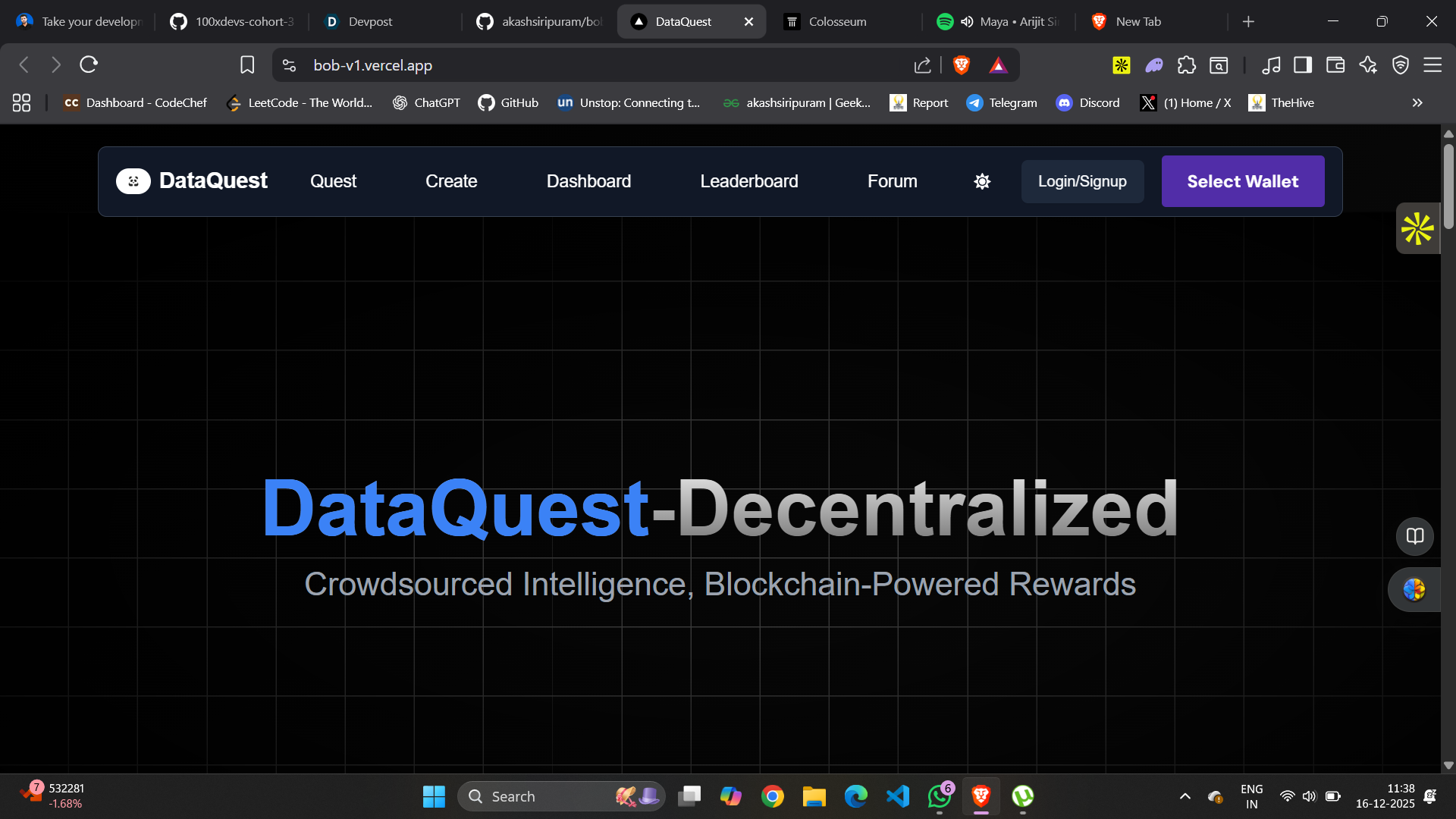Click the Select Wallet button
1456x819 pixels.
tap(1242, 181)
